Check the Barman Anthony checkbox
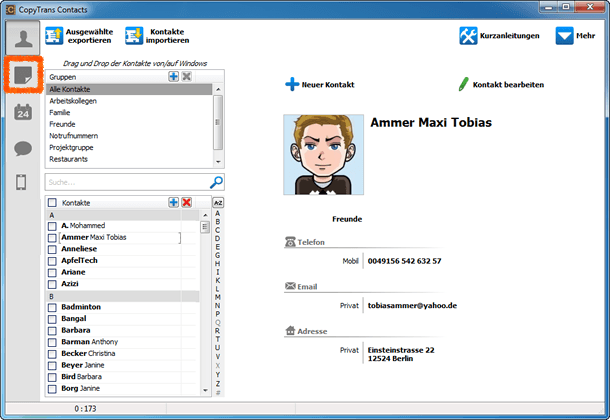This screenshot has height=420, width=610. pyautogui.click(x=52, y=342)
